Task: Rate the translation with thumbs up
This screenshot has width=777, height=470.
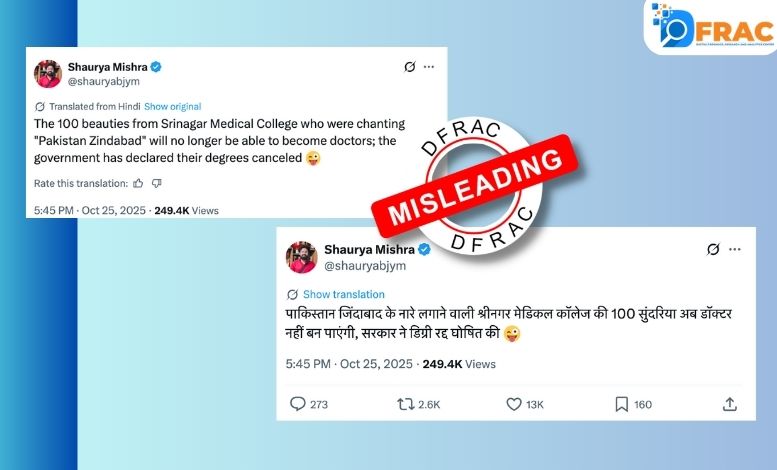Action: pyautogui.click(x=138, y=183)
